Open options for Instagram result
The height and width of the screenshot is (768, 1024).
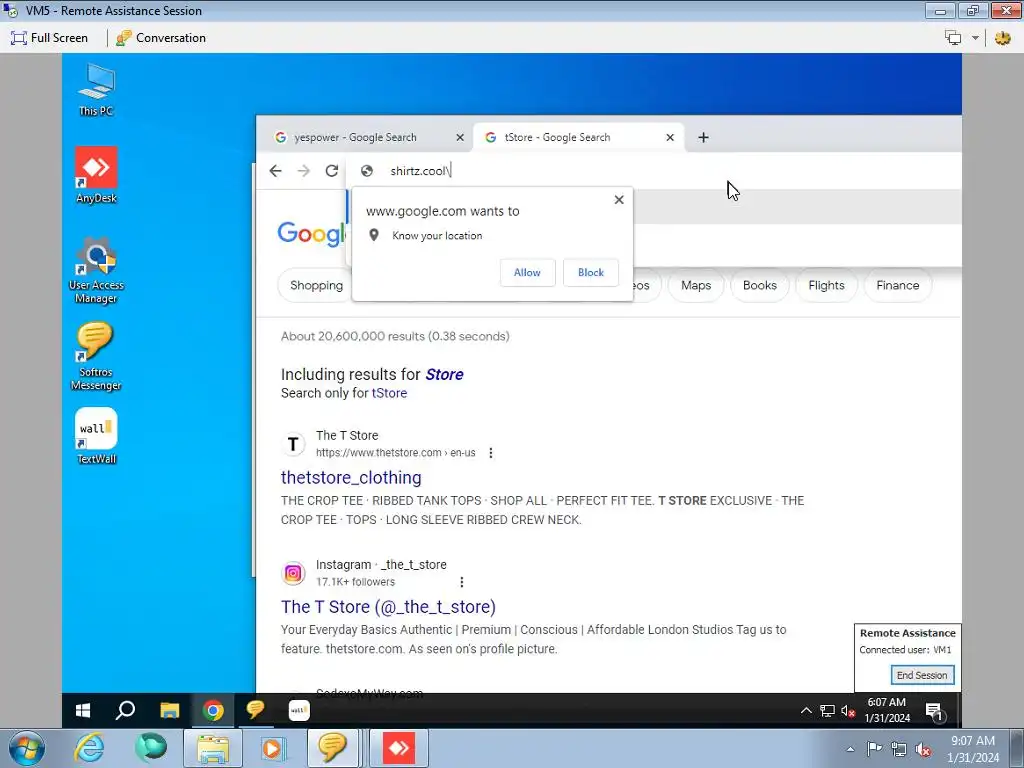462,582
